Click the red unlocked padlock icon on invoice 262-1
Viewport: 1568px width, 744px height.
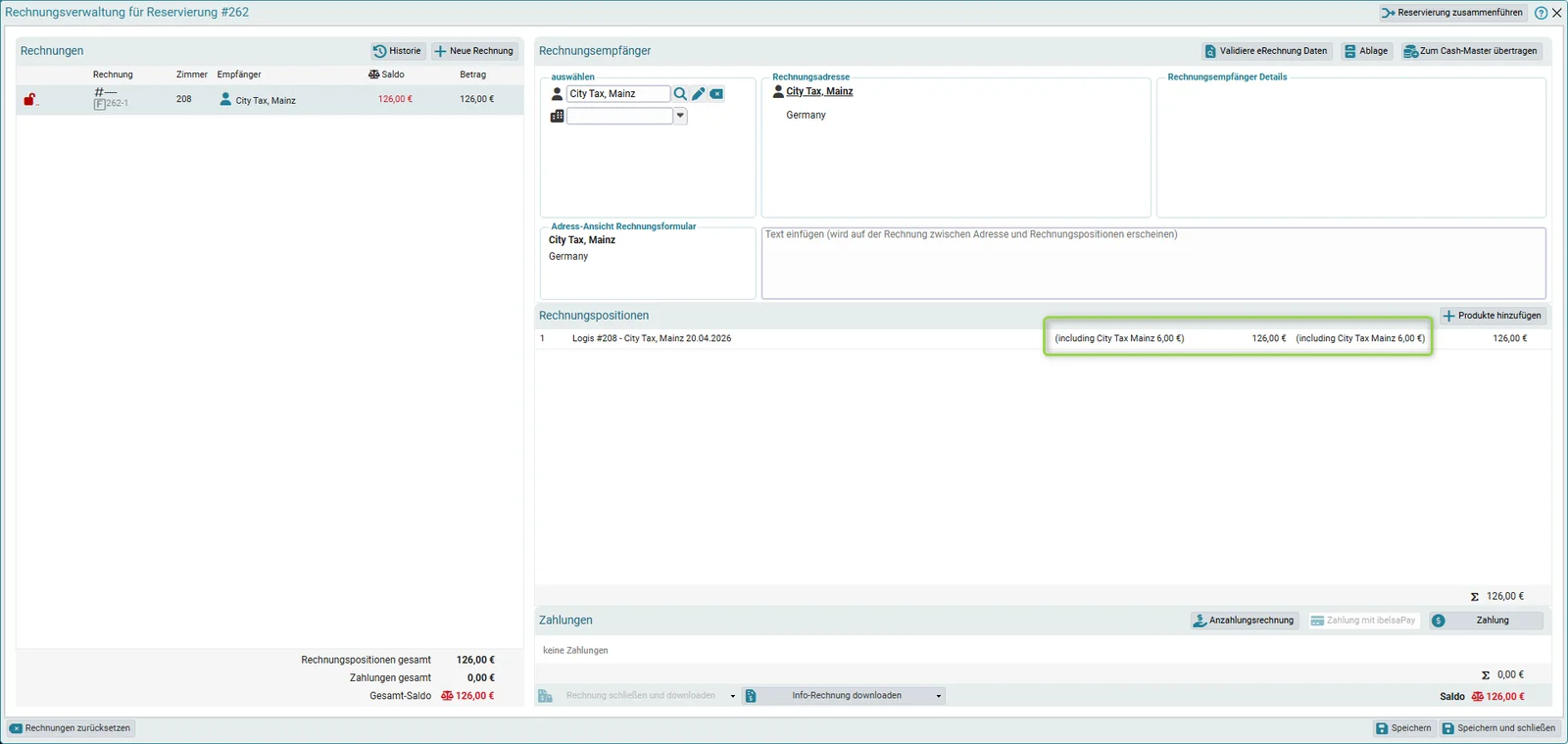[x=29, y=99]
